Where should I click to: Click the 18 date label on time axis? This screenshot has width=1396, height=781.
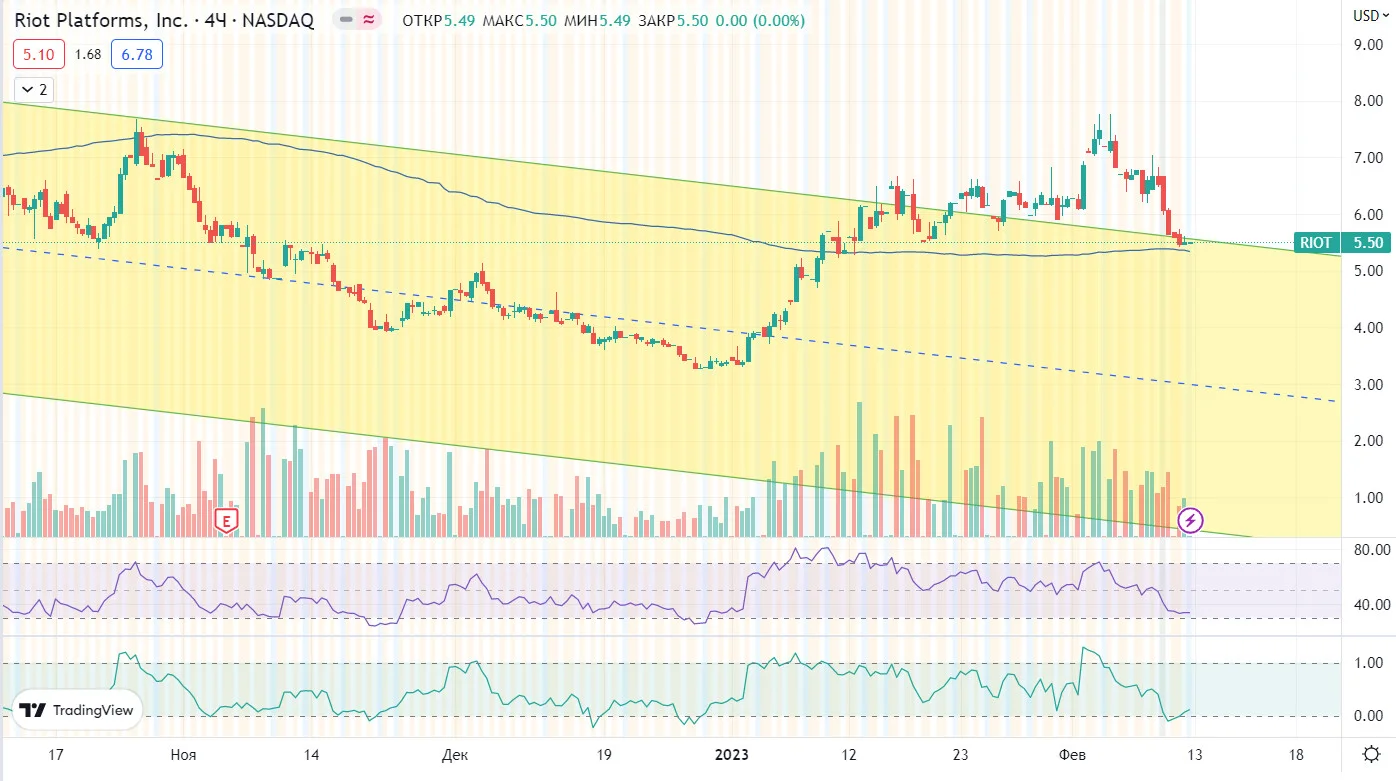point(1297,754)
